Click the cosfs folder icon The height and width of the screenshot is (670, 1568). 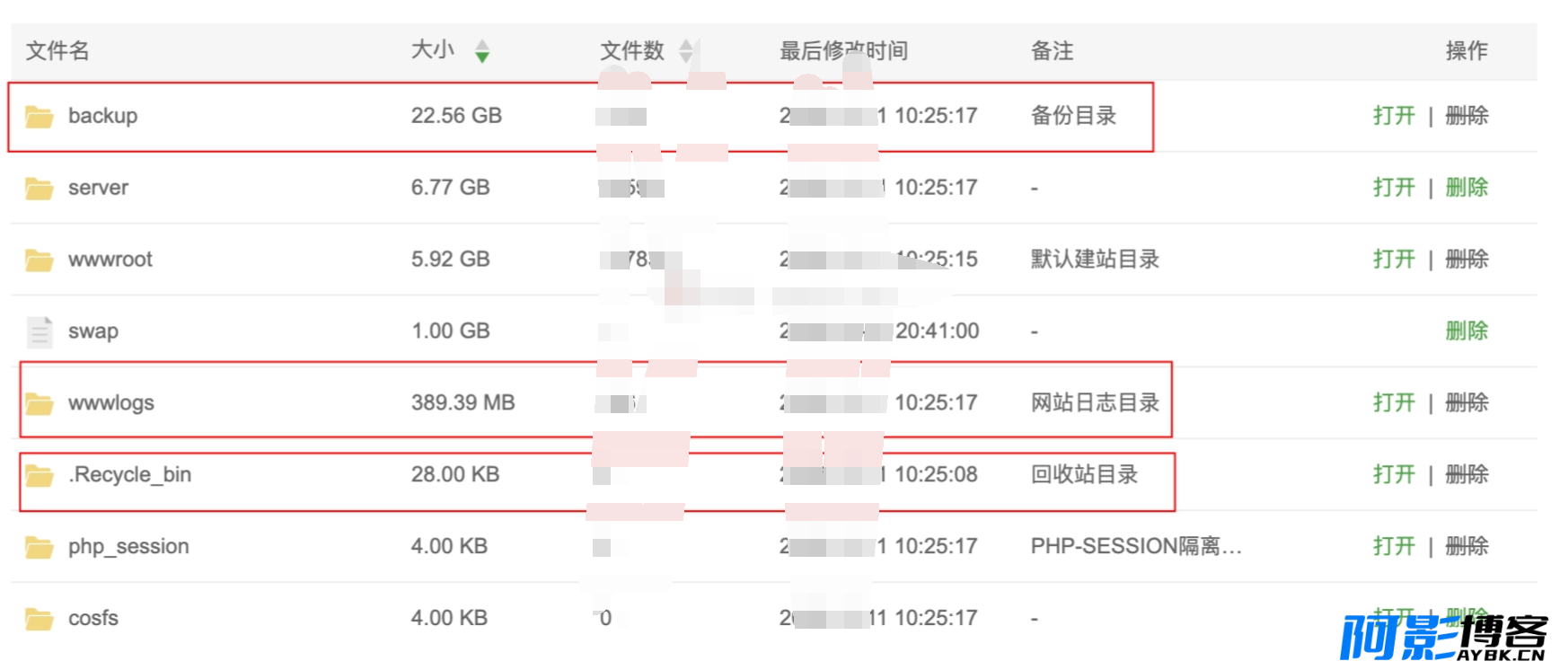pyautogui.click(x=39, y=619)
